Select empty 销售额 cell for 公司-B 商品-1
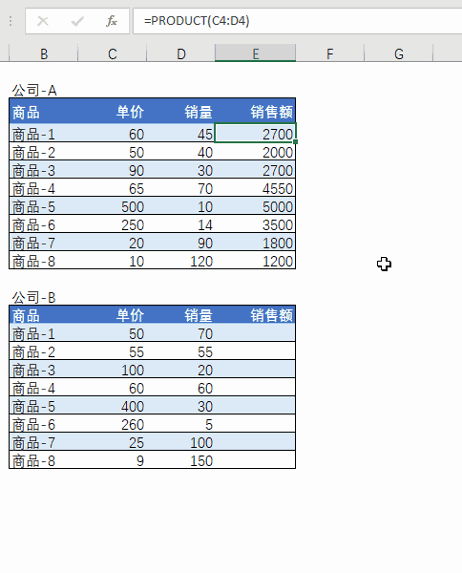 [255, 333]
